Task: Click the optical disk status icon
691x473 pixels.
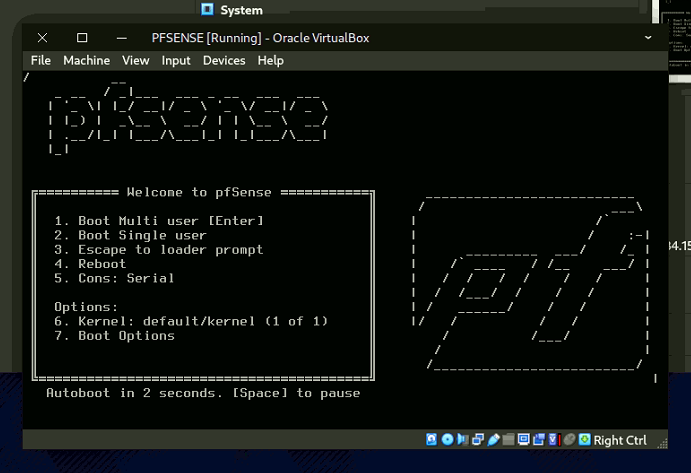Action: 447,440
